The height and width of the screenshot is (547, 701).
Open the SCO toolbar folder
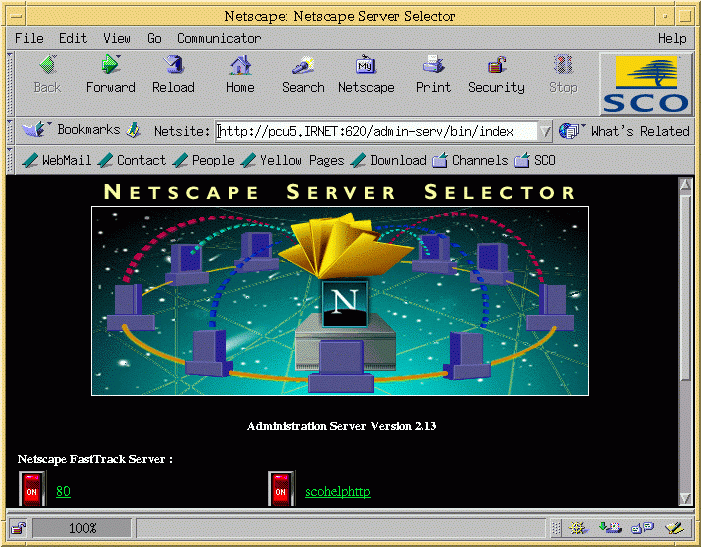(535, 160)
